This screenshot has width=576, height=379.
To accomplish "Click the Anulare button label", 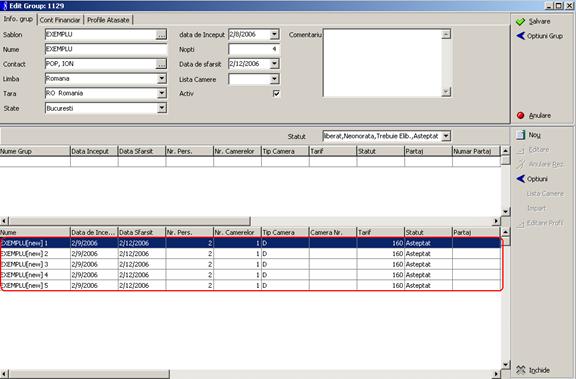I will (x=540, y=115).
